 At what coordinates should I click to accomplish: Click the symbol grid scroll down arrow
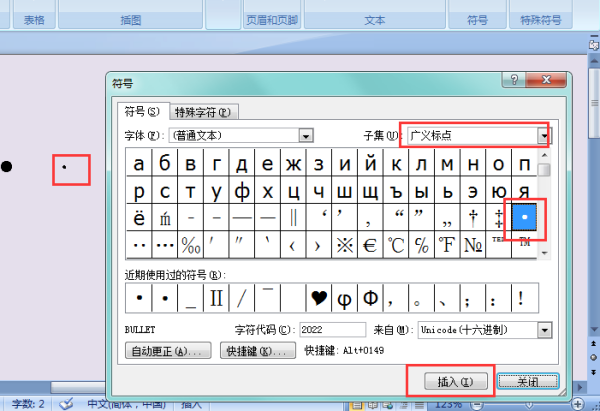point(545,253)
